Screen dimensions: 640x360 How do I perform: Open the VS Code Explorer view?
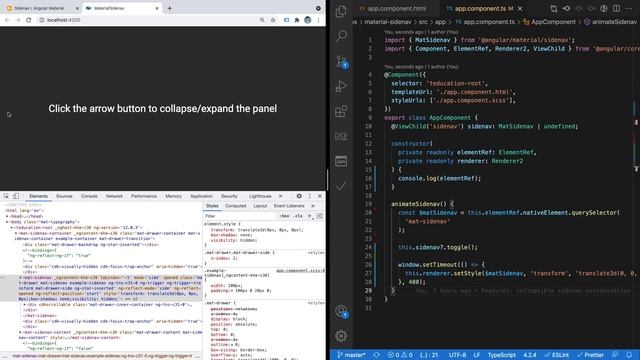click(x=341, y=11)
